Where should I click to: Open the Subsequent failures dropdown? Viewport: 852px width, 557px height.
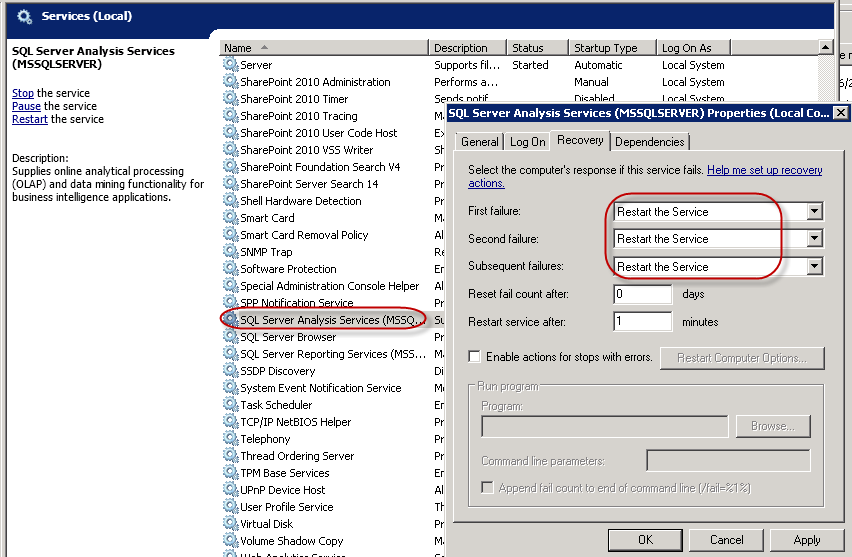point(814,266)
